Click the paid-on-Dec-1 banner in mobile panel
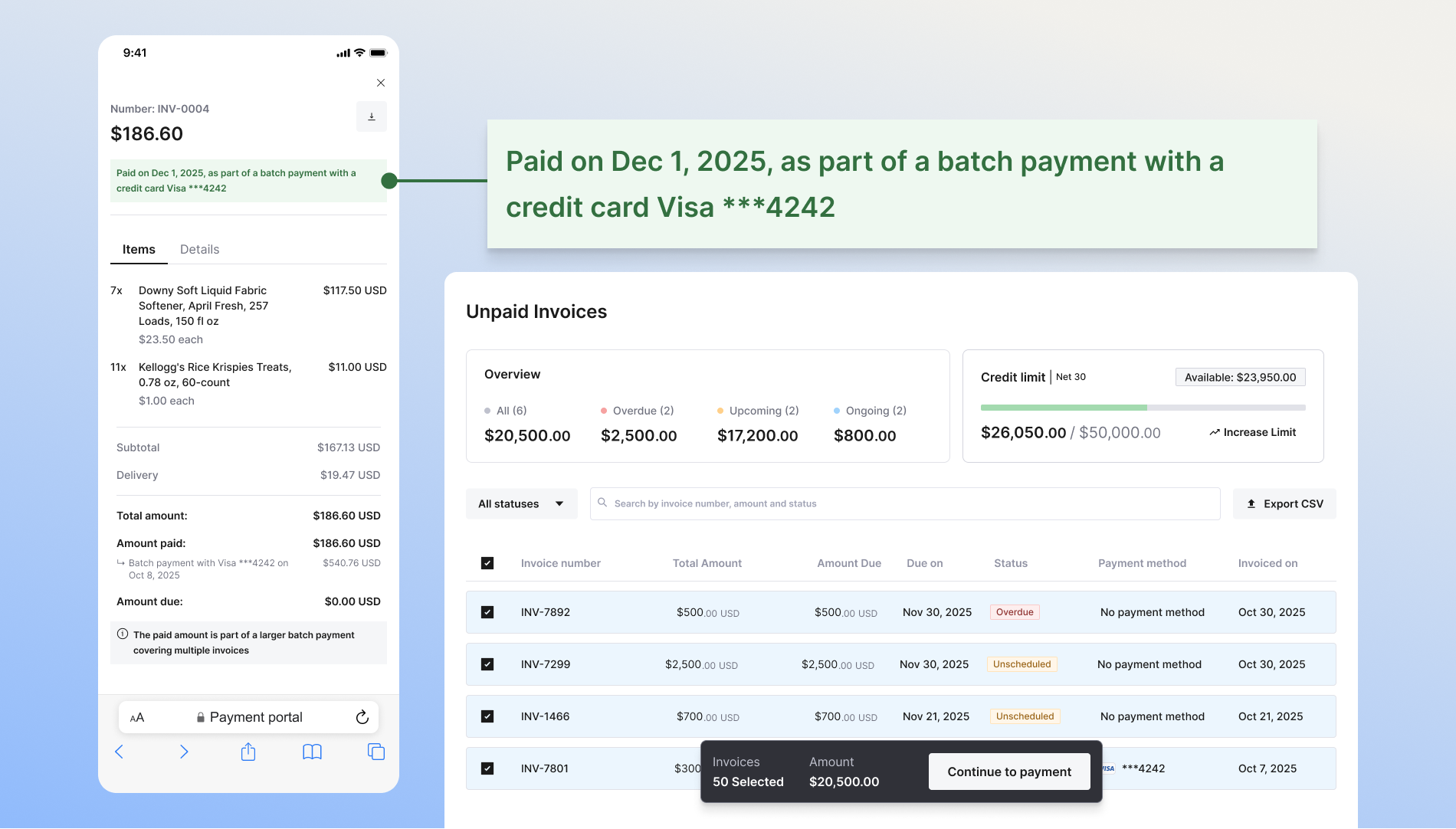The height and width of the screenshot is (829, 1456). tap(248, 181)
